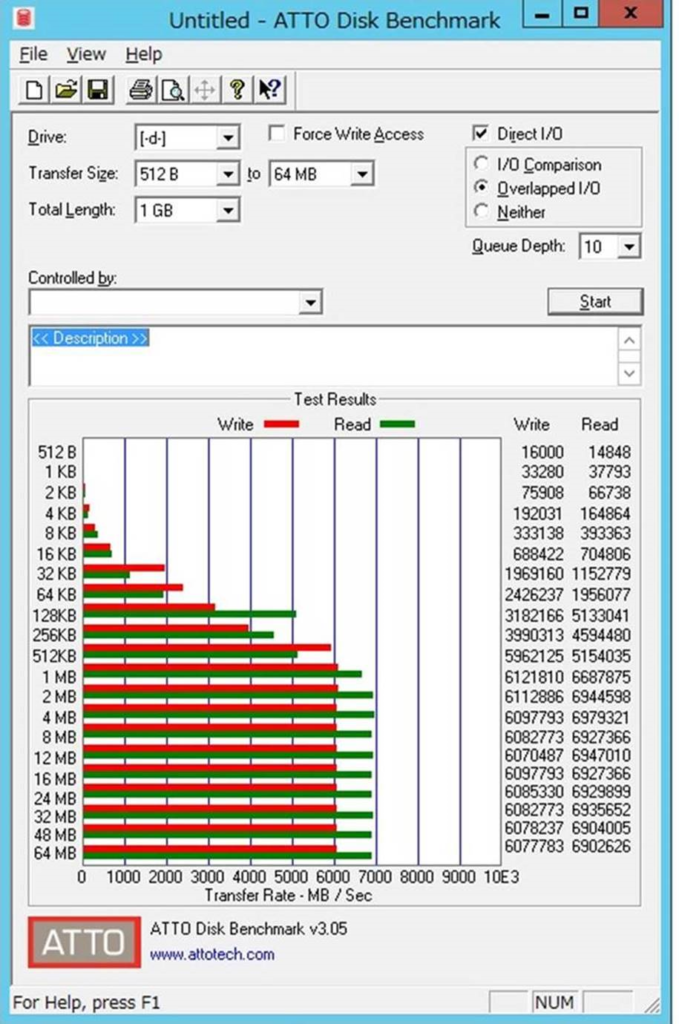Screen dimensions: 679x1024
Task: Expand the Drive dropdown
Action: tap(228, 138)
